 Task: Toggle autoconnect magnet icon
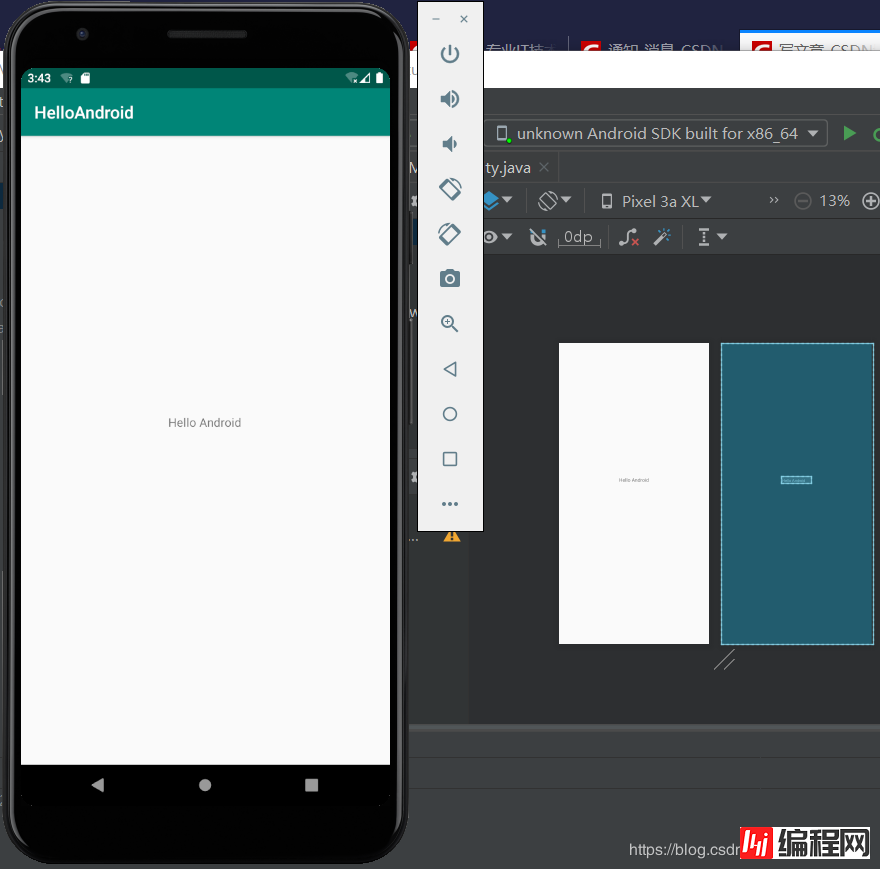(538, 237)
